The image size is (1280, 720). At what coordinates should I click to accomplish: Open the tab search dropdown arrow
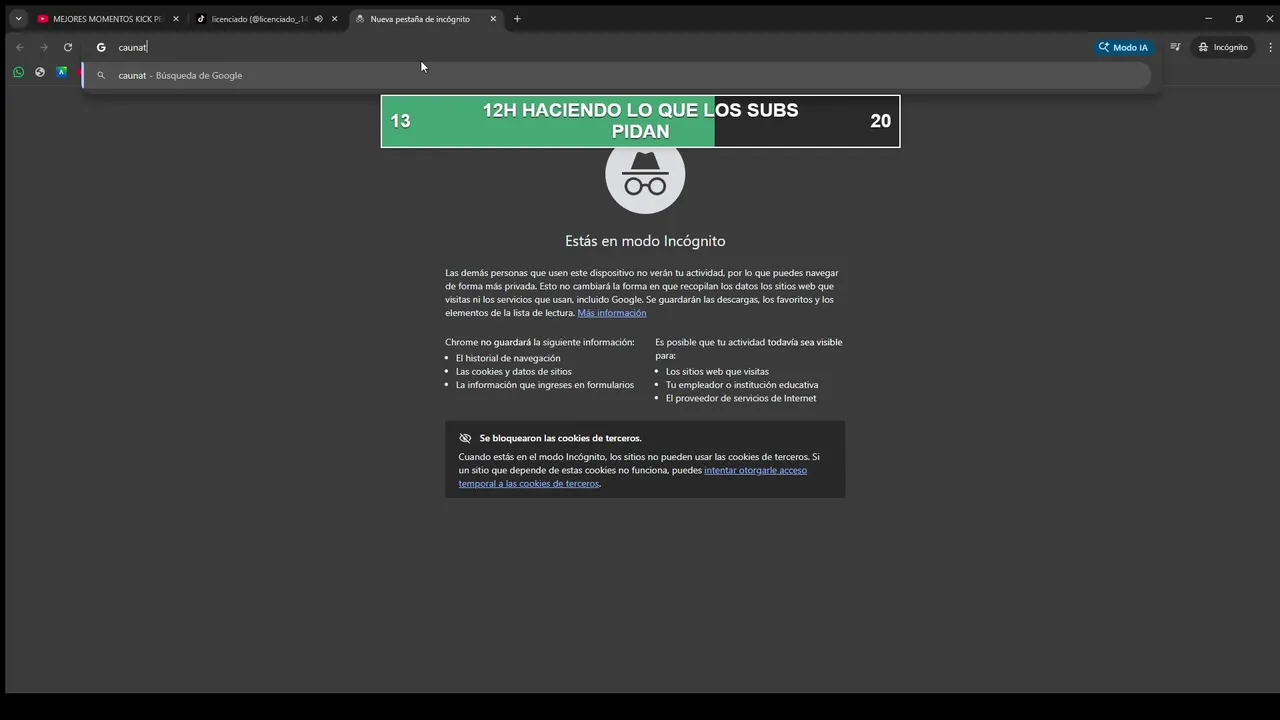[x=18, y=19]
